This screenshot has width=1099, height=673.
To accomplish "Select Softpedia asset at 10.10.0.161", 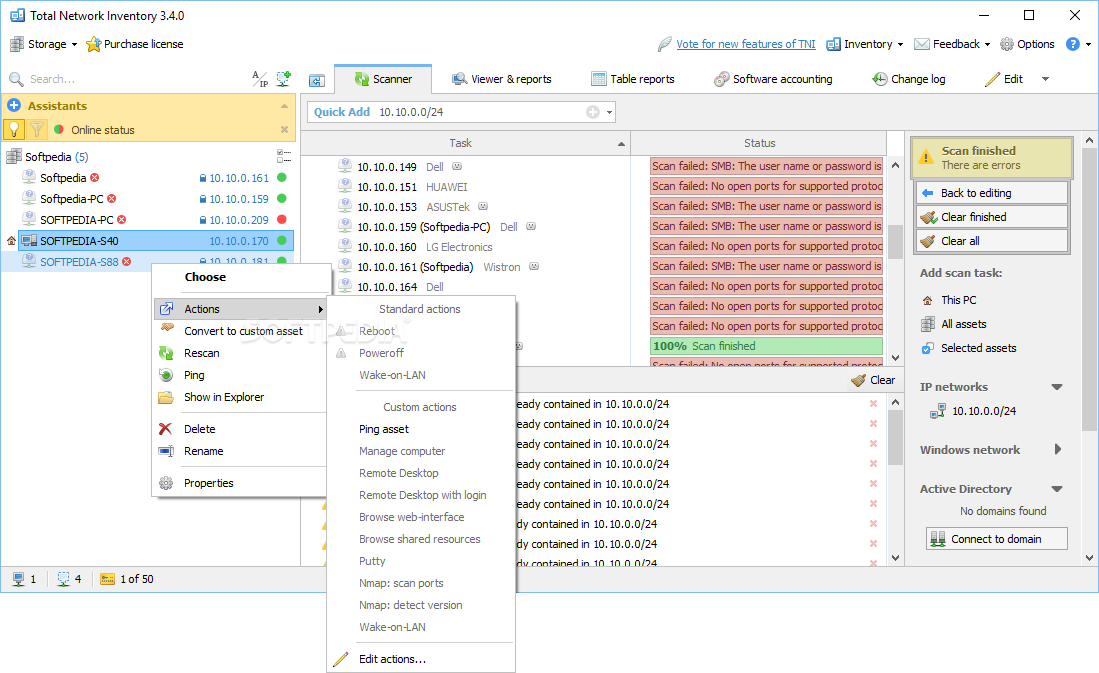I will (x=154, y=178).
